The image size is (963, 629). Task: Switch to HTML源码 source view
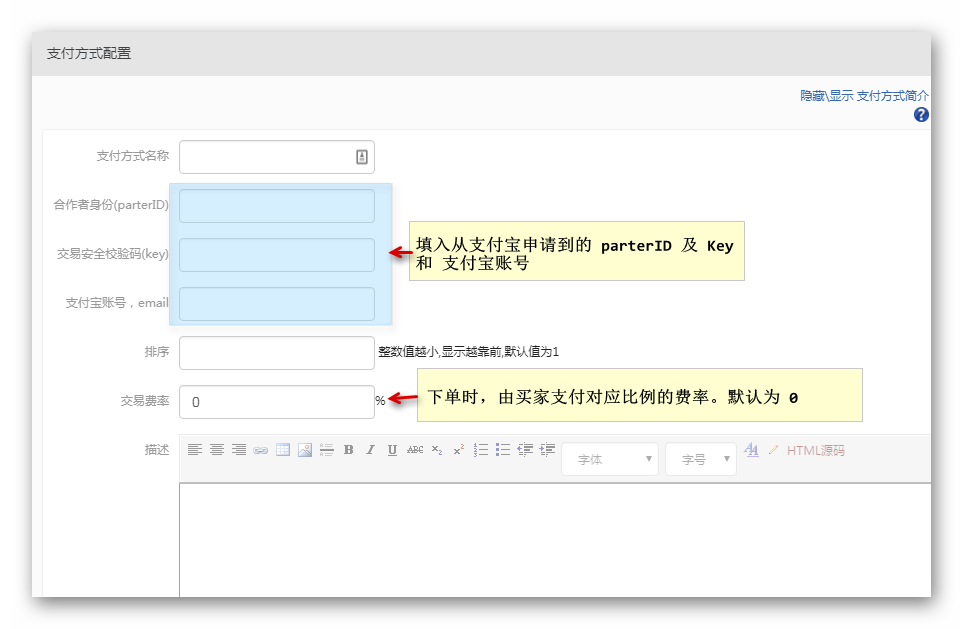816,450
